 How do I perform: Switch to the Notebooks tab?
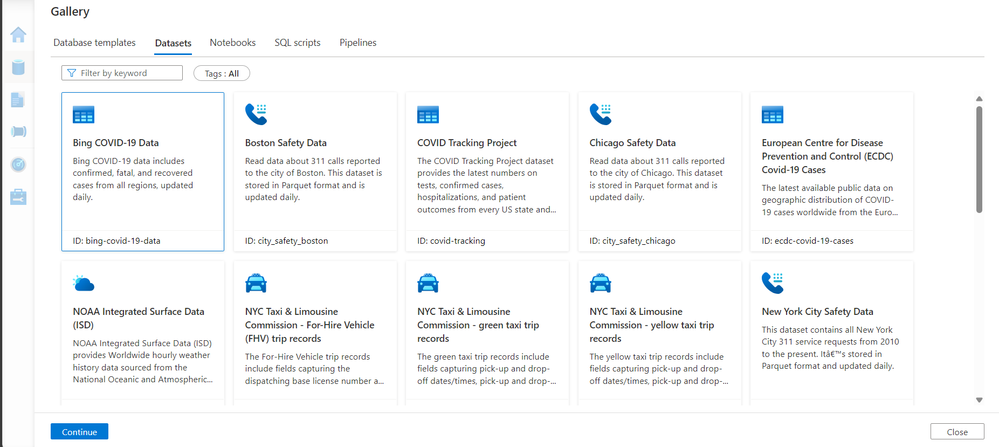[x=233, y=43]
